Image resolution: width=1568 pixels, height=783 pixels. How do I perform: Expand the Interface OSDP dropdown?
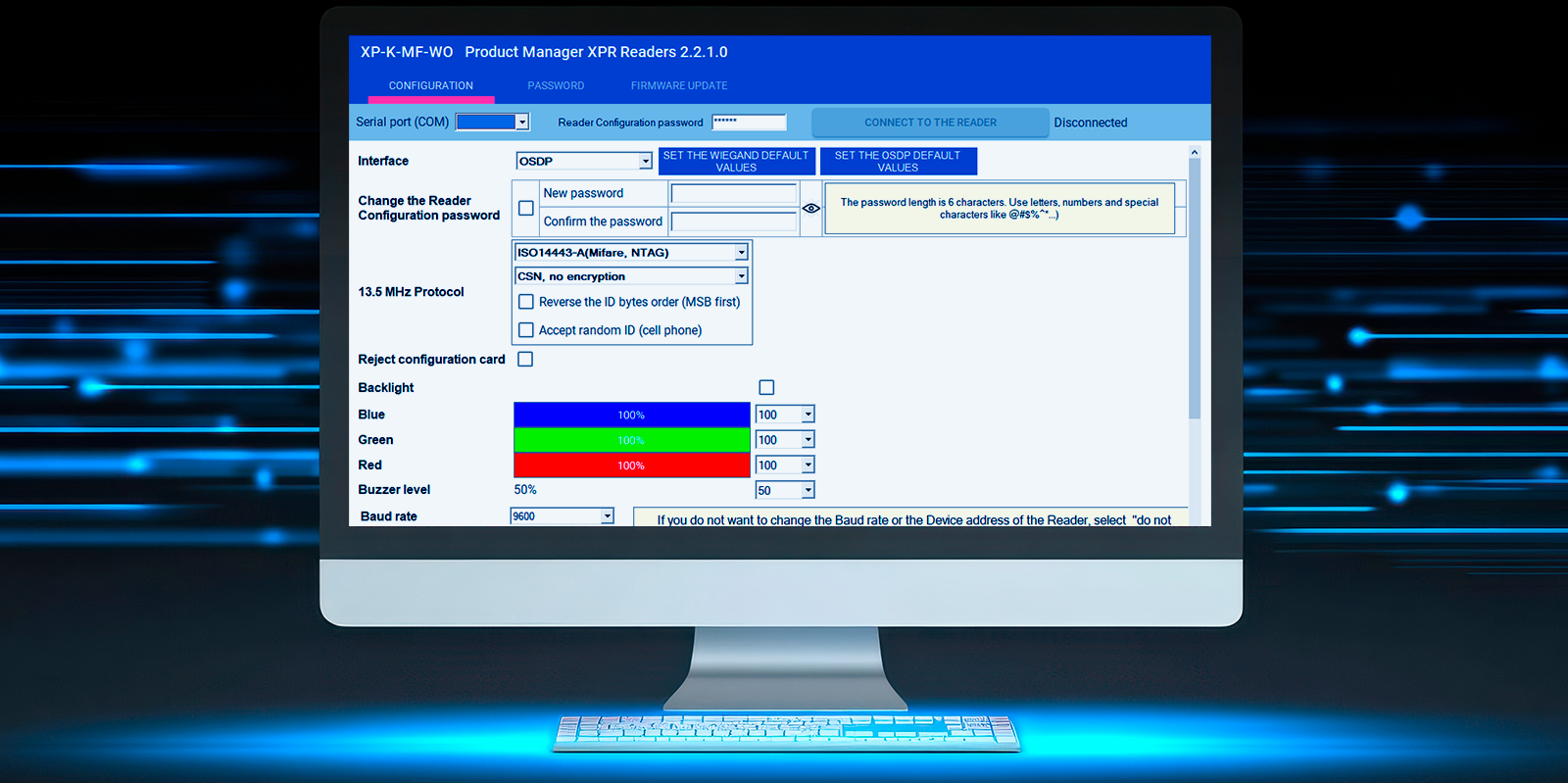[x=645, y=162]
